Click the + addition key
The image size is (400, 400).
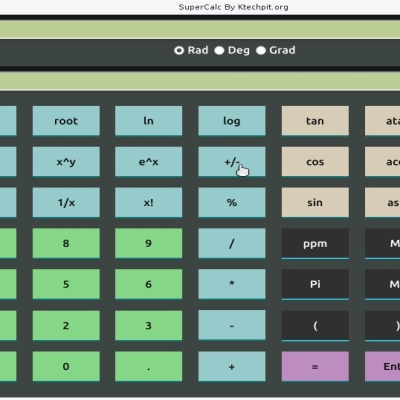coord(232,366)
